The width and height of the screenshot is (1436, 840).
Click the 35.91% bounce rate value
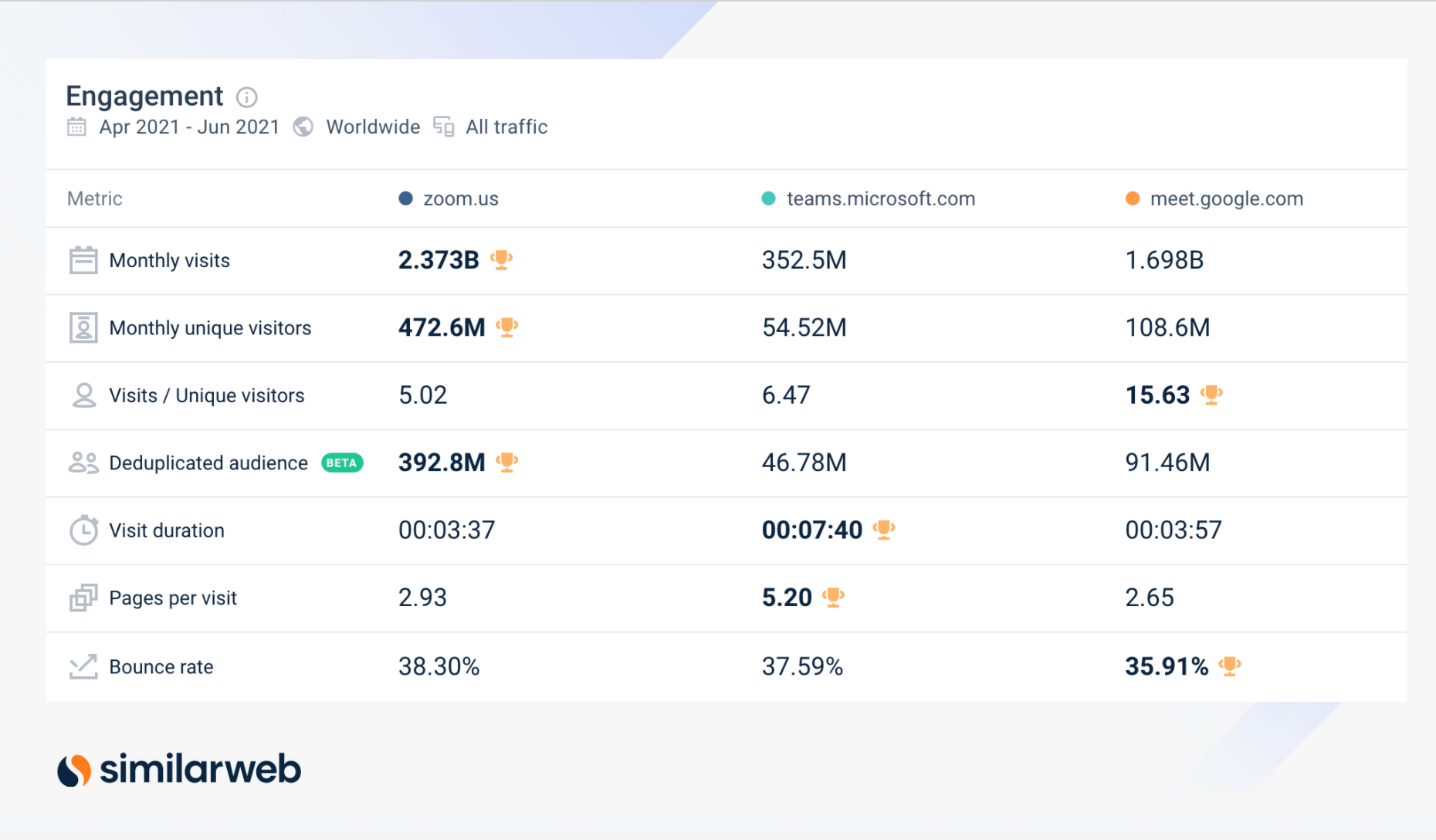(x=1167, y=666)
